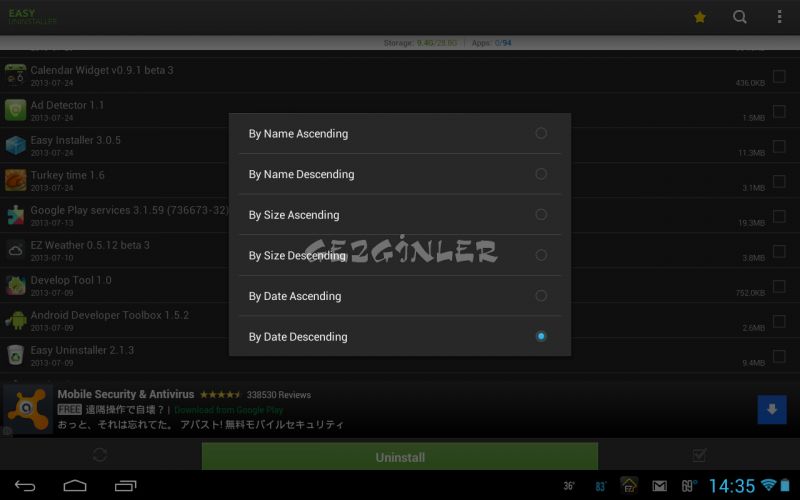Choose the By Name Descending option text
The image size is (800, 500).
pyautogui.click(x=302, y=174)
